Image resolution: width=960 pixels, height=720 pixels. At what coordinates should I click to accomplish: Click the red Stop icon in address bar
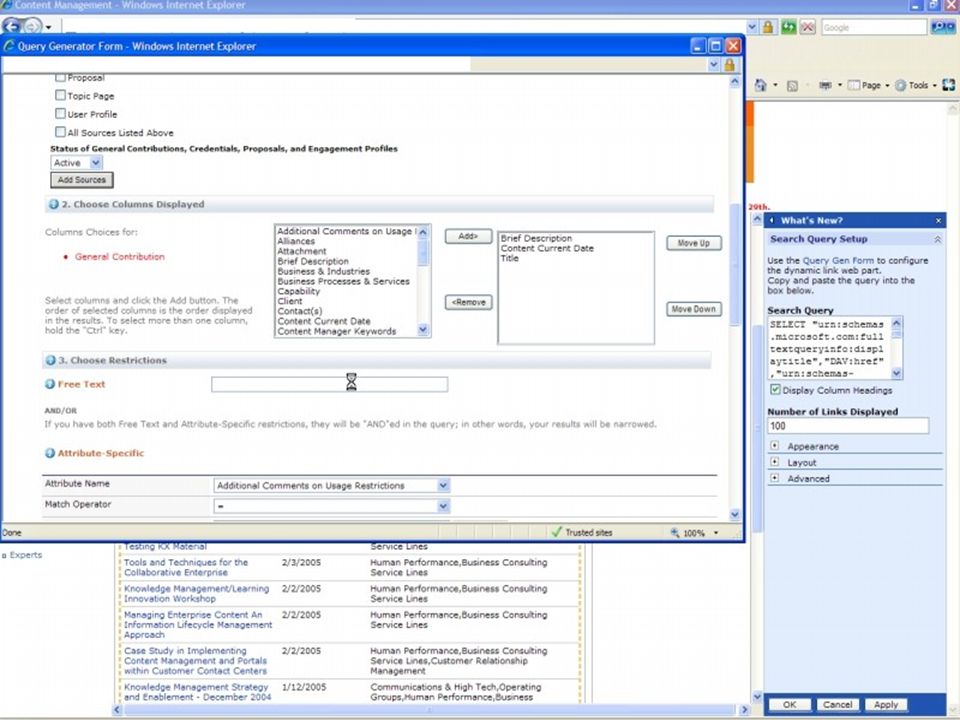(x=808, y=27)
